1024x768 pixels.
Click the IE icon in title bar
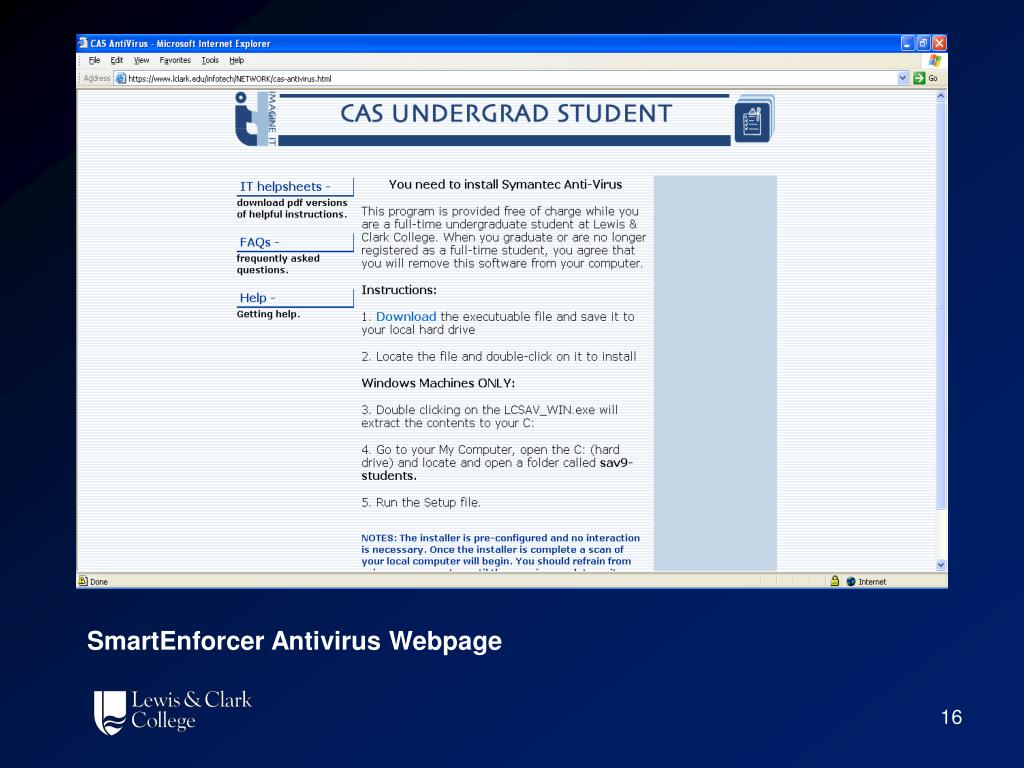pos(83,43)
